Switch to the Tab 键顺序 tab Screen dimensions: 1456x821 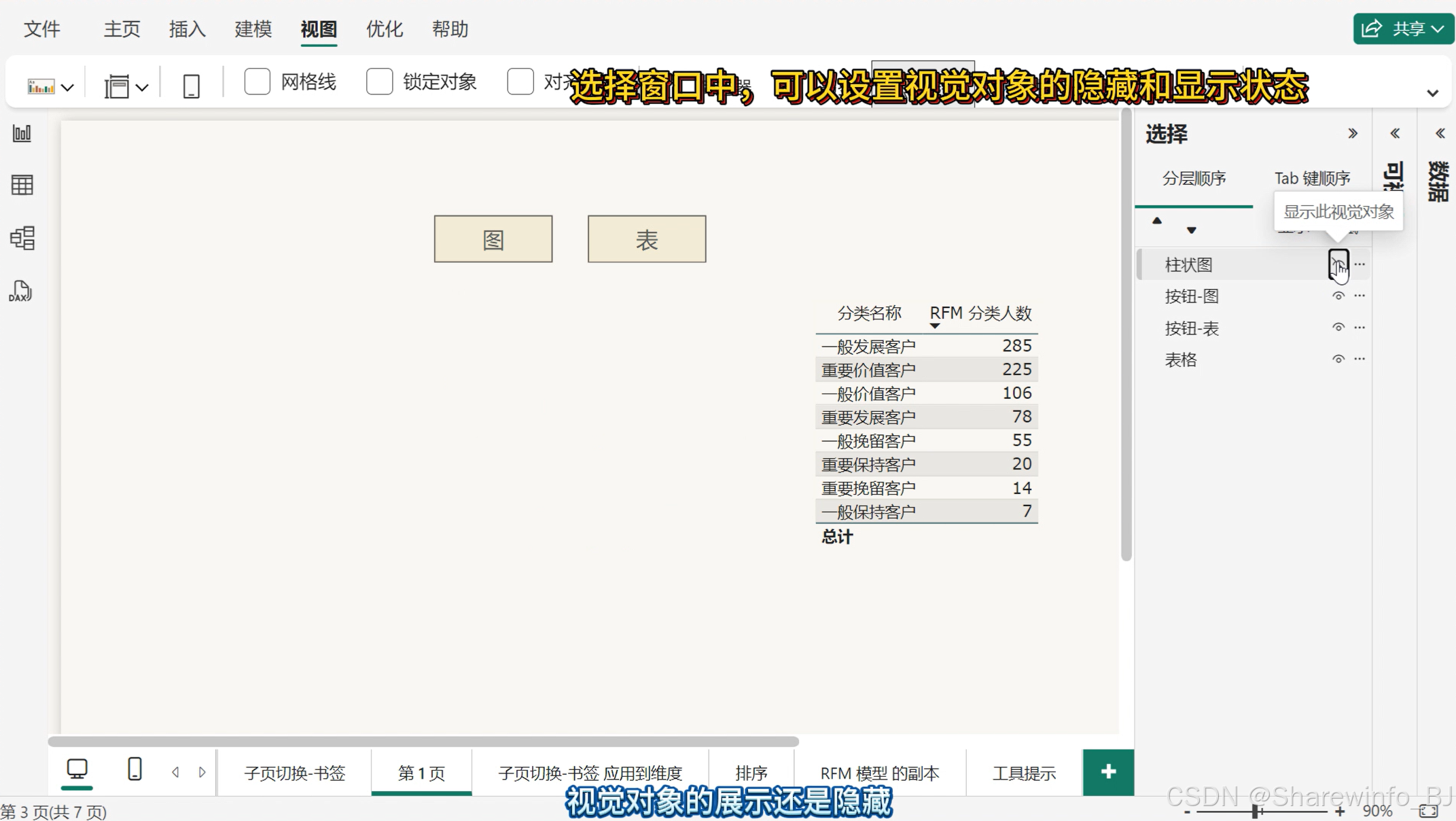pyautogui.click(x=1312, y=178)
